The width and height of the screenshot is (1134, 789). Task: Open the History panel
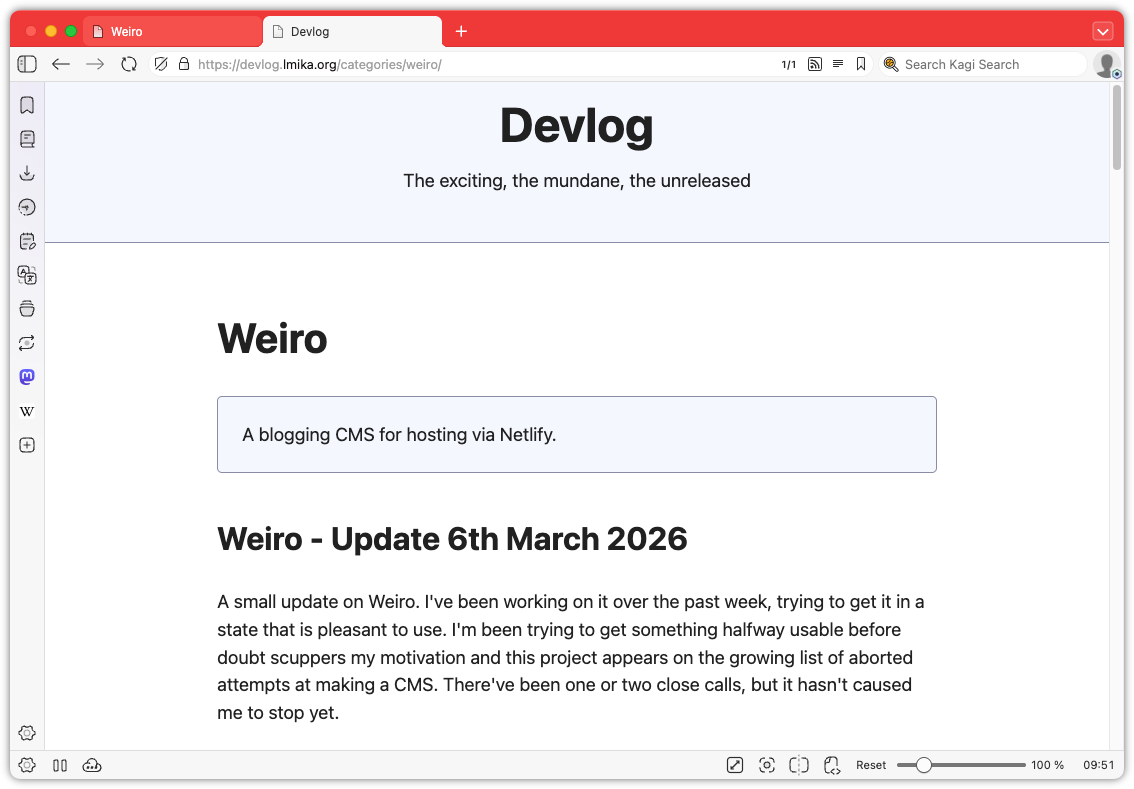(27, 207)
